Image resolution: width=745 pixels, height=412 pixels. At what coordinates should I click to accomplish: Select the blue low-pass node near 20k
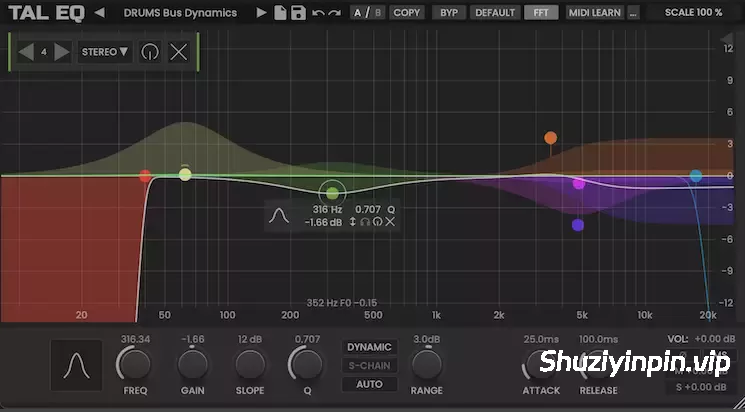[x=696, y=176]
